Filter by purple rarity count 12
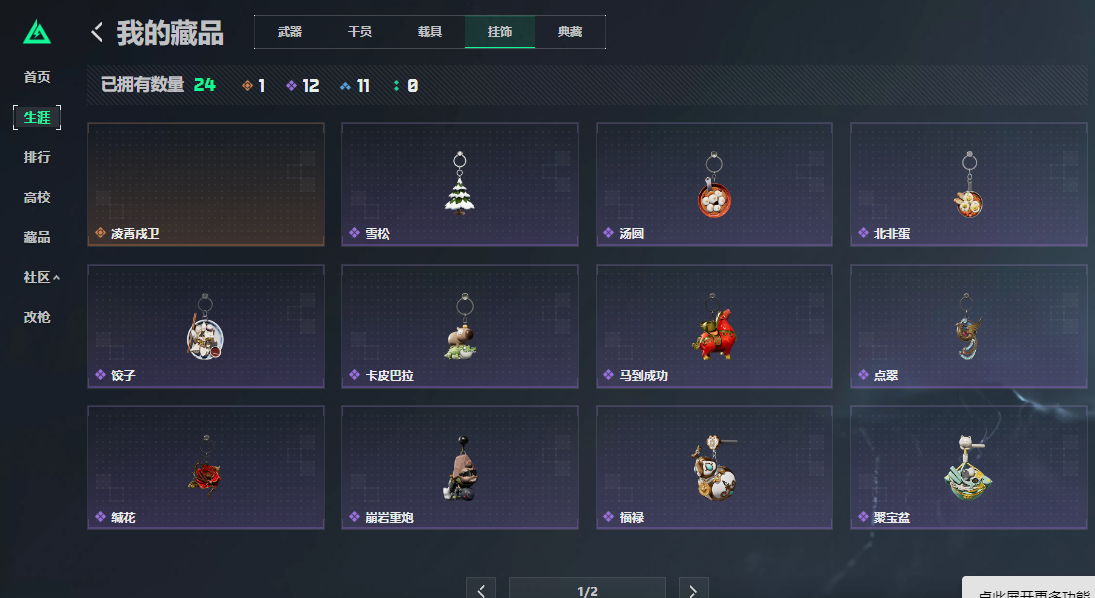 [302, 86]
